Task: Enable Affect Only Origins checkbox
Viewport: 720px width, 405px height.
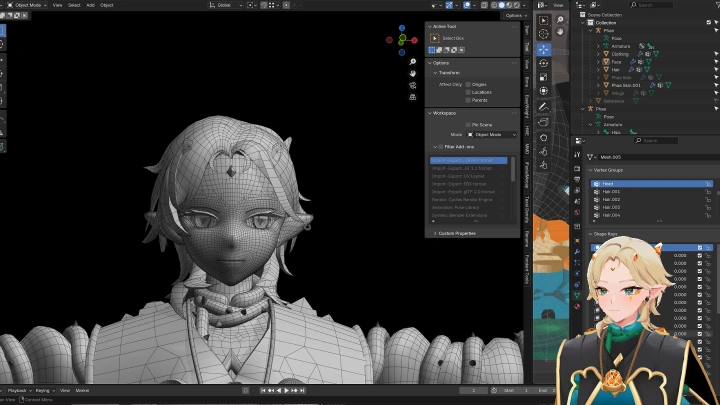Action: pos(468,84)
